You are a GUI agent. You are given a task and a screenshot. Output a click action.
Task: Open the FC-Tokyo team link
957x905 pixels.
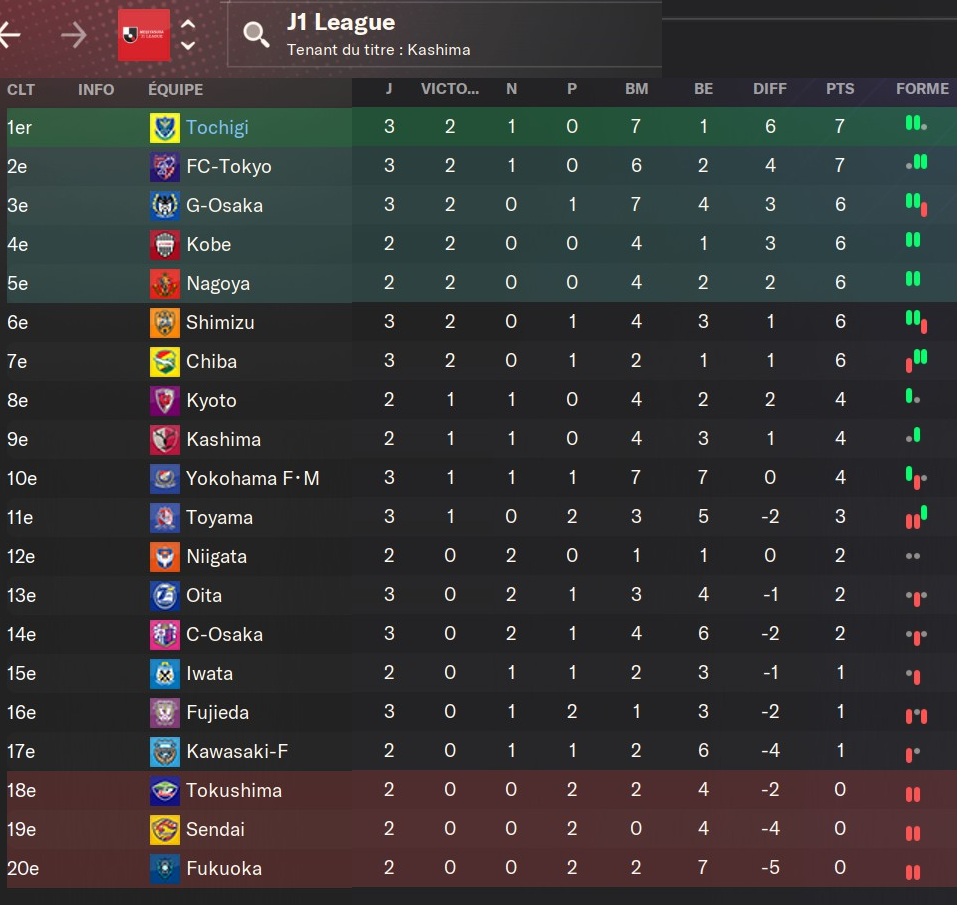tap(229, 167)
